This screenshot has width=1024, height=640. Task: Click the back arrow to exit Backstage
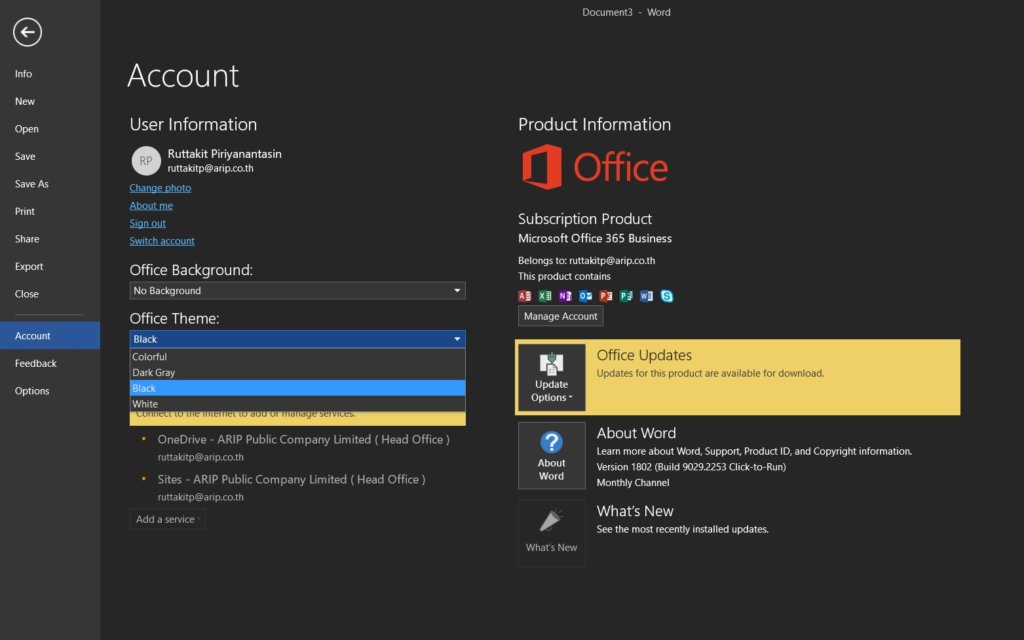click(27, 32)
